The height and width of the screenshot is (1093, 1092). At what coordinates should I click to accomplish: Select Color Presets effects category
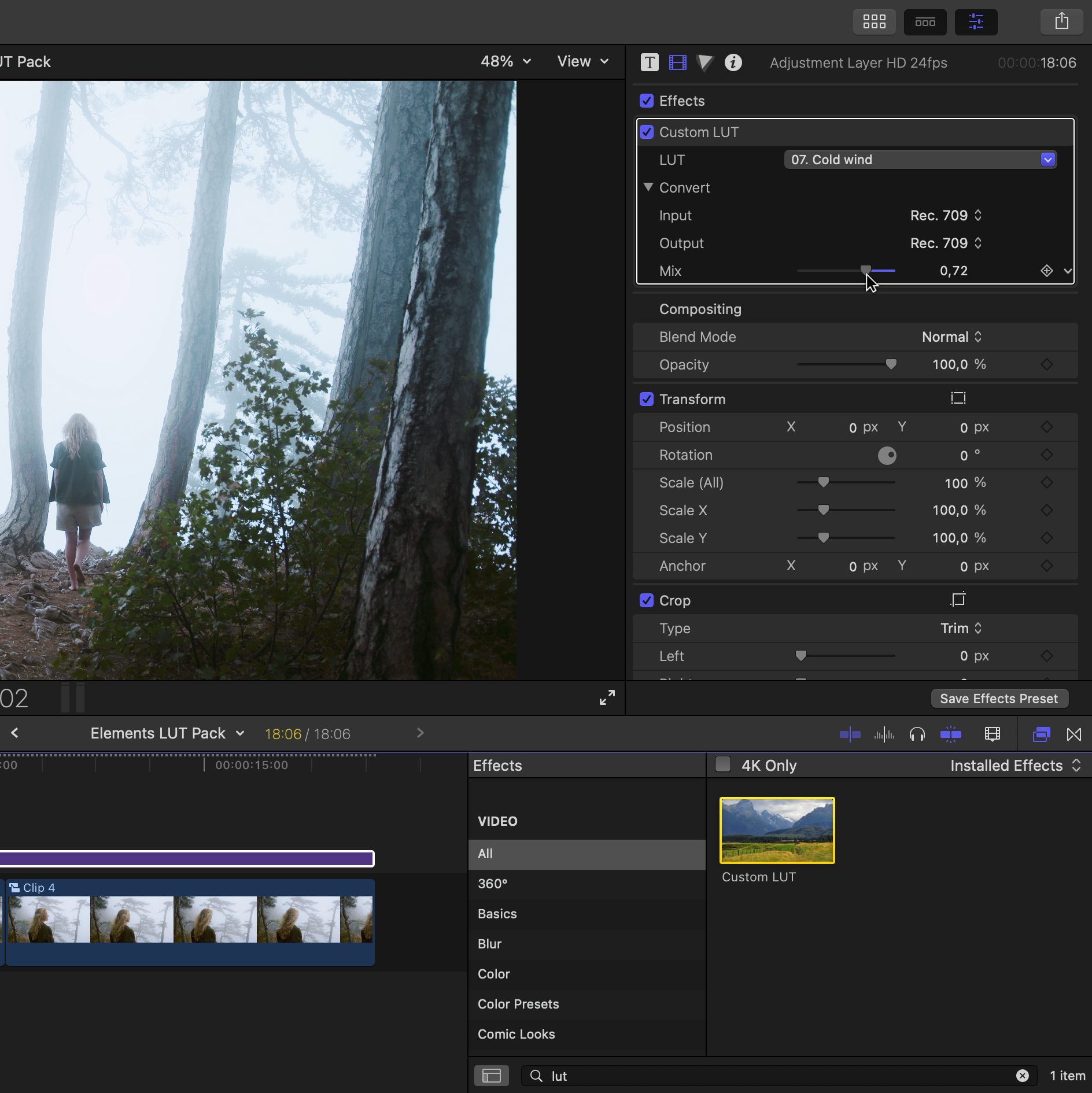[x=518, y=1004]
